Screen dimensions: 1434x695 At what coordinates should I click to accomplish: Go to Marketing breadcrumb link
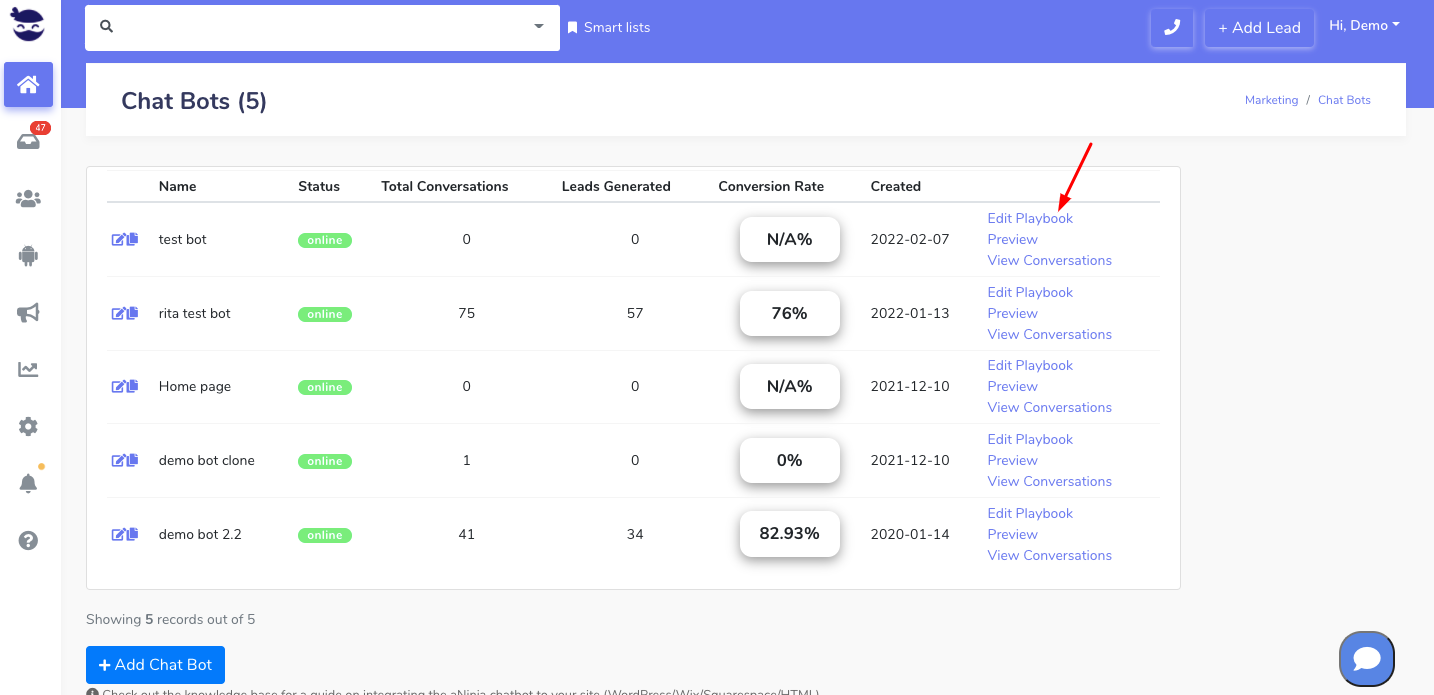coord(1271,100)
